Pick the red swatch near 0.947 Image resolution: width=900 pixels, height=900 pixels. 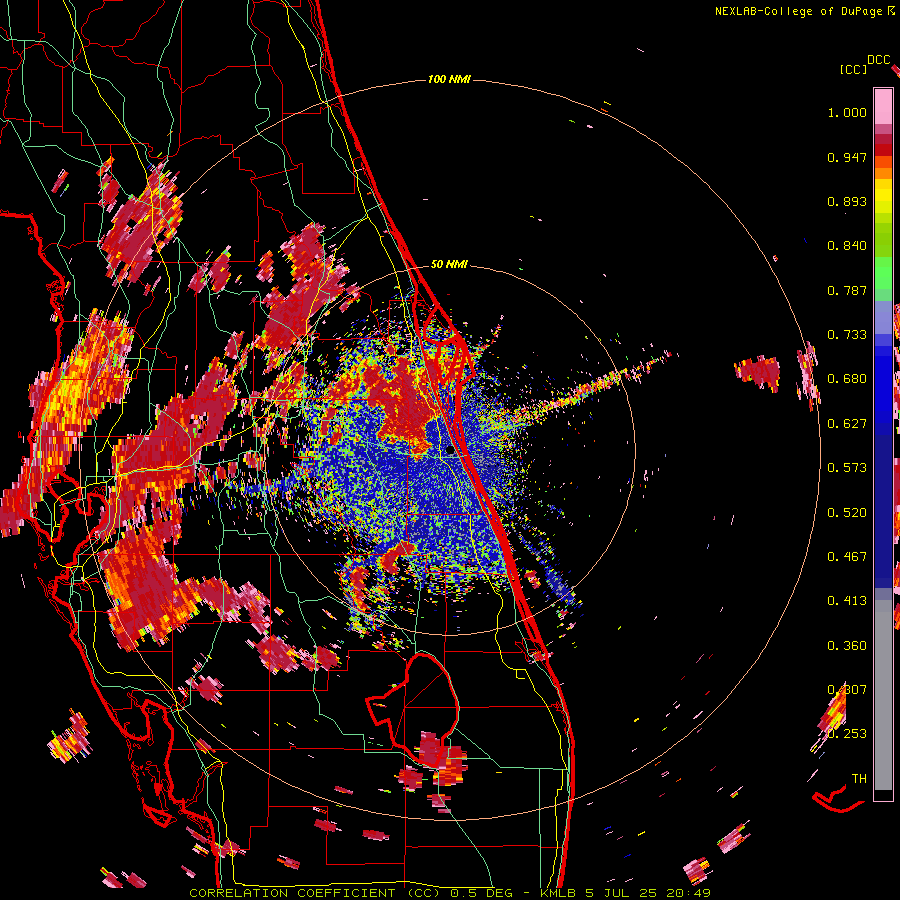(x=883, y=150)
